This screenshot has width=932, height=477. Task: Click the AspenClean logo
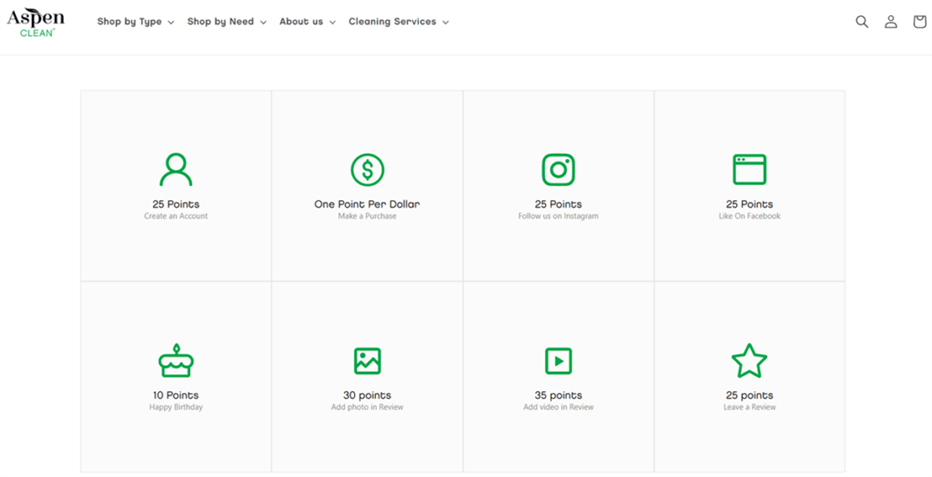[36, 22]
